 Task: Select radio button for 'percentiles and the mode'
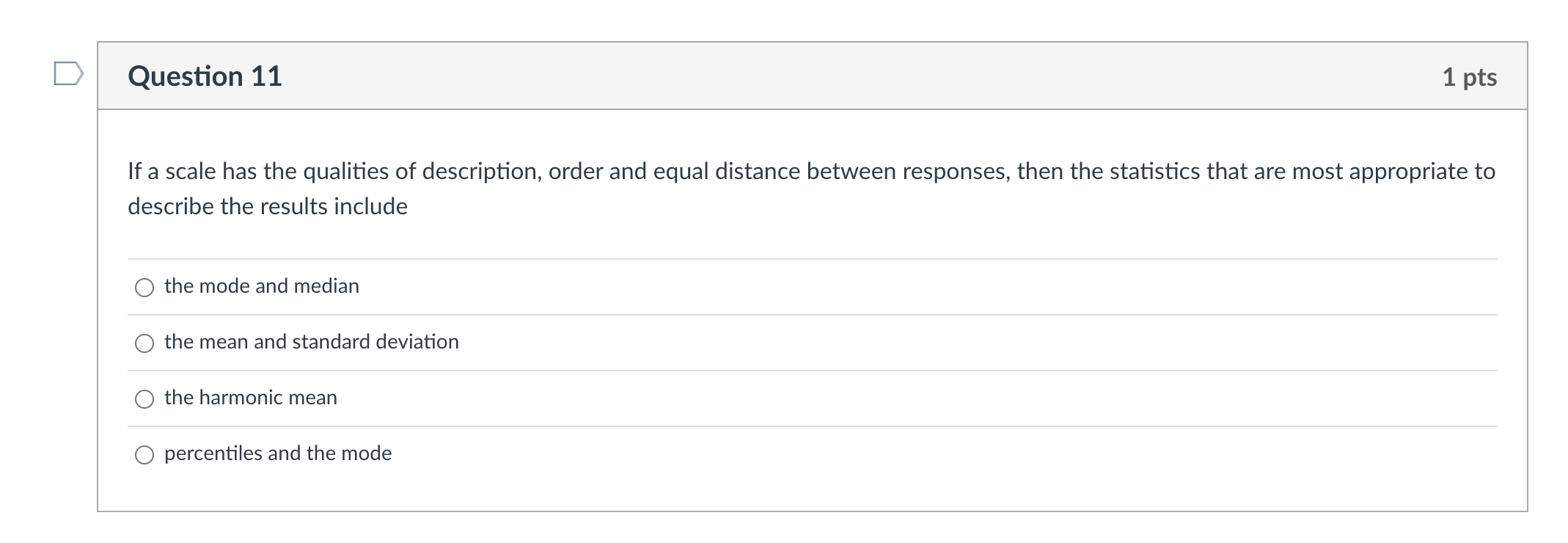pos(144,455)
